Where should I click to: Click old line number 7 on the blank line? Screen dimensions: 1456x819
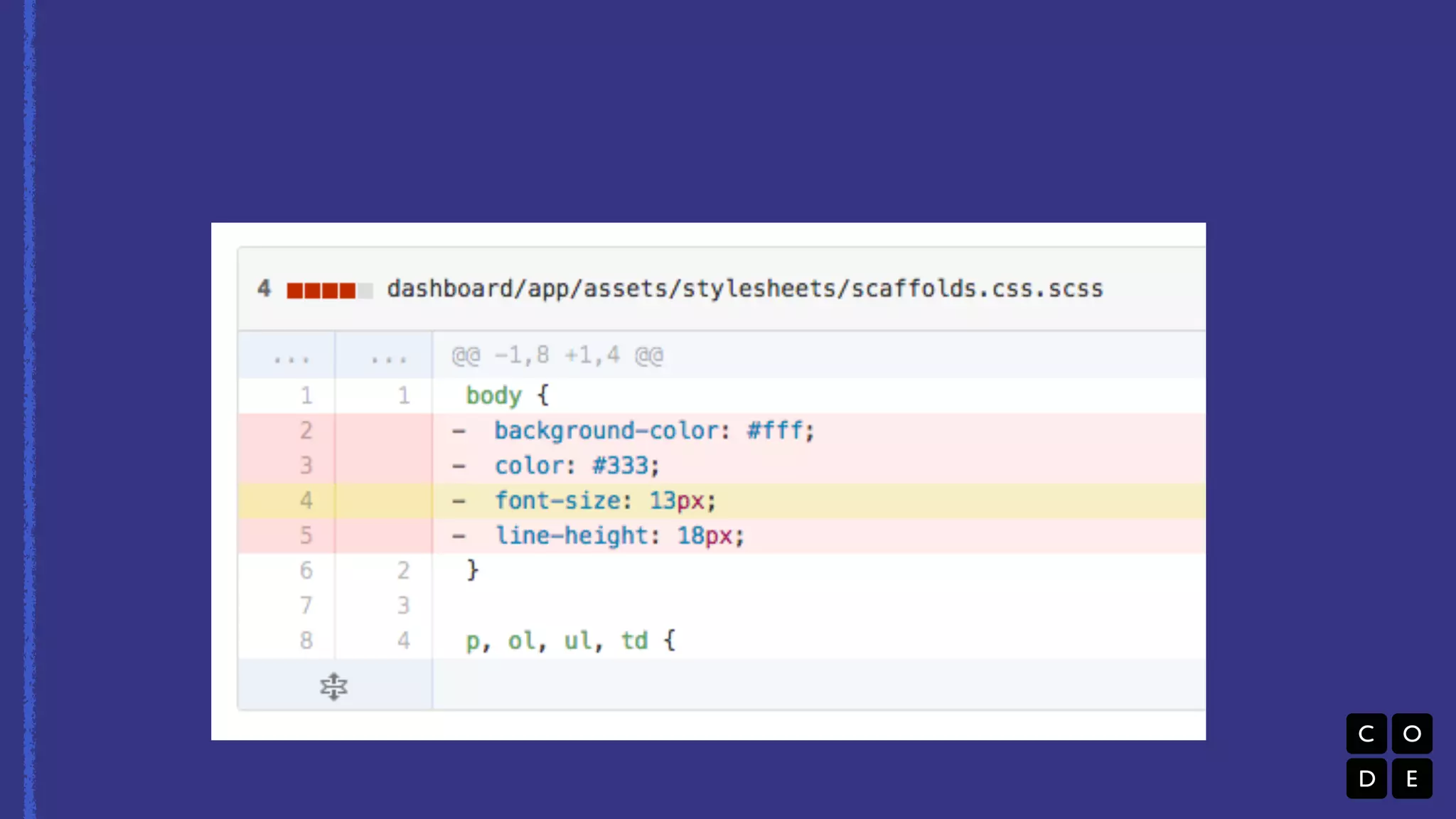click(x=306, y=606)
